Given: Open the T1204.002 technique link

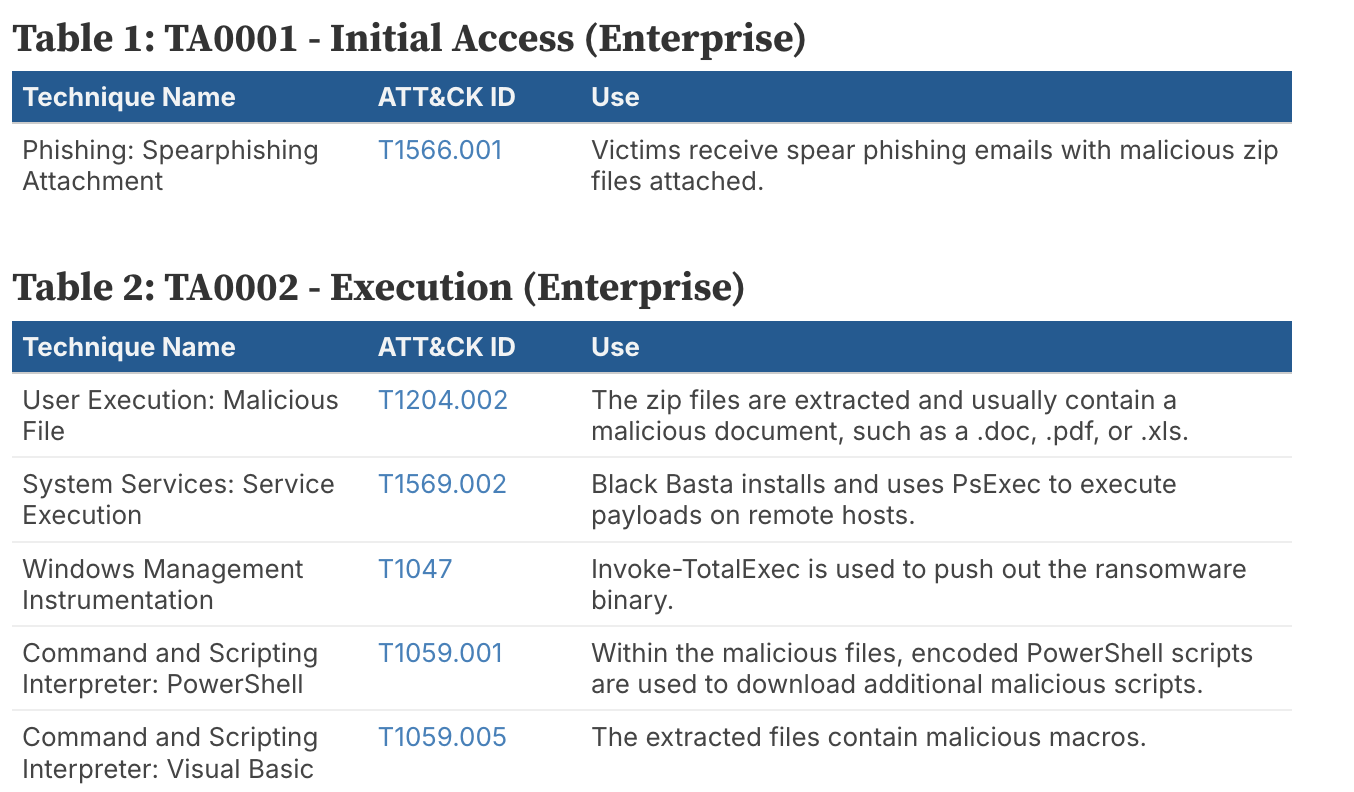Looking at the screenshot, I should [443, 400].
